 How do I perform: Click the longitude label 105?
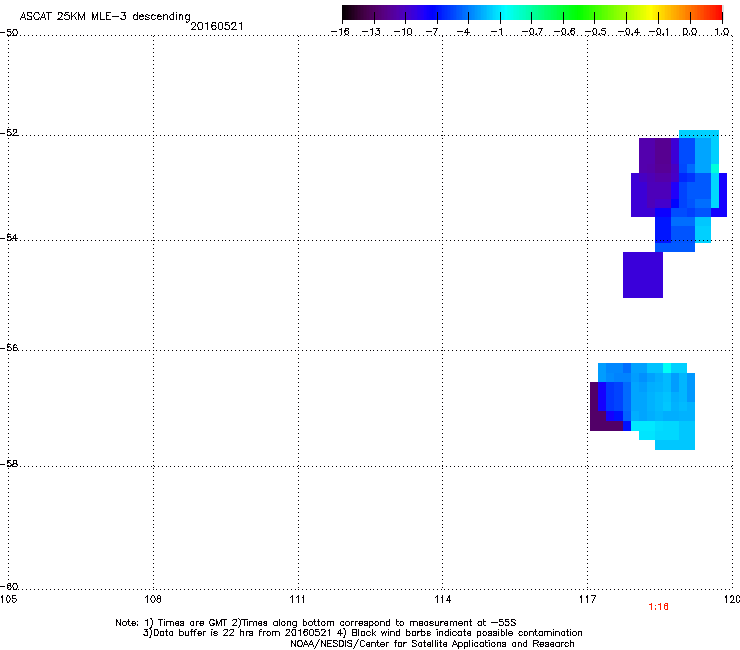point(8,599)
